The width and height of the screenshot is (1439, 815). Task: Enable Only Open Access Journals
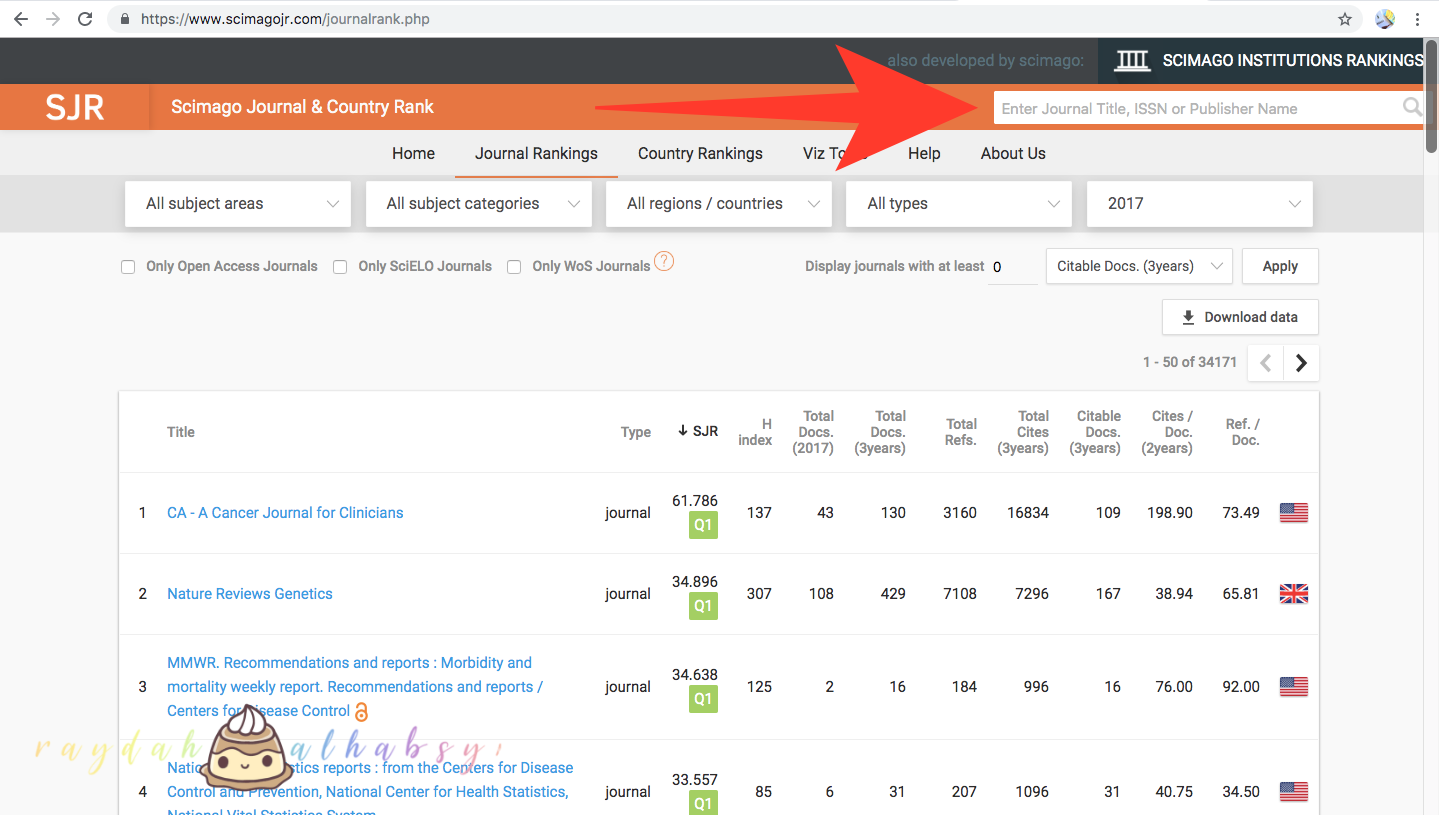128,267
